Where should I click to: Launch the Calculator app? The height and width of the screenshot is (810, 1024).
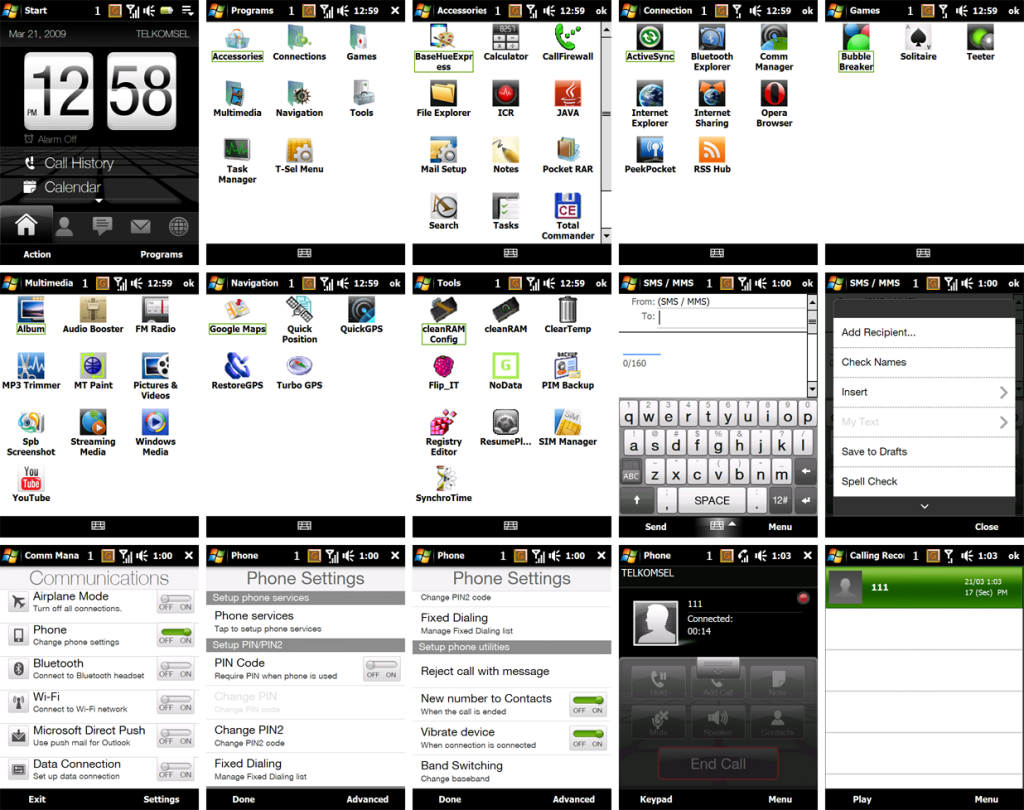(x=505, y=43)
